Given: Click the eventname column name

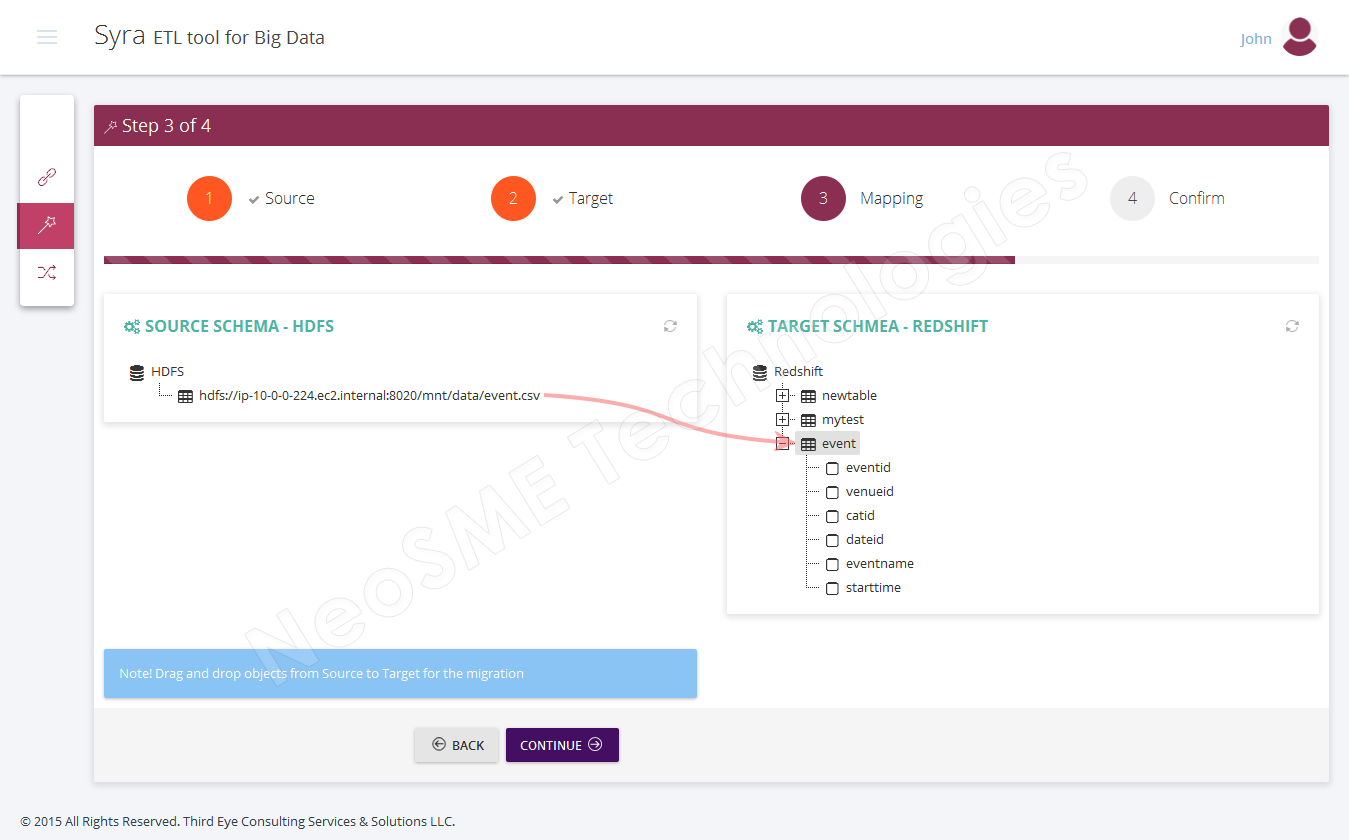Looking at the screenshot, I should point(880,564).
